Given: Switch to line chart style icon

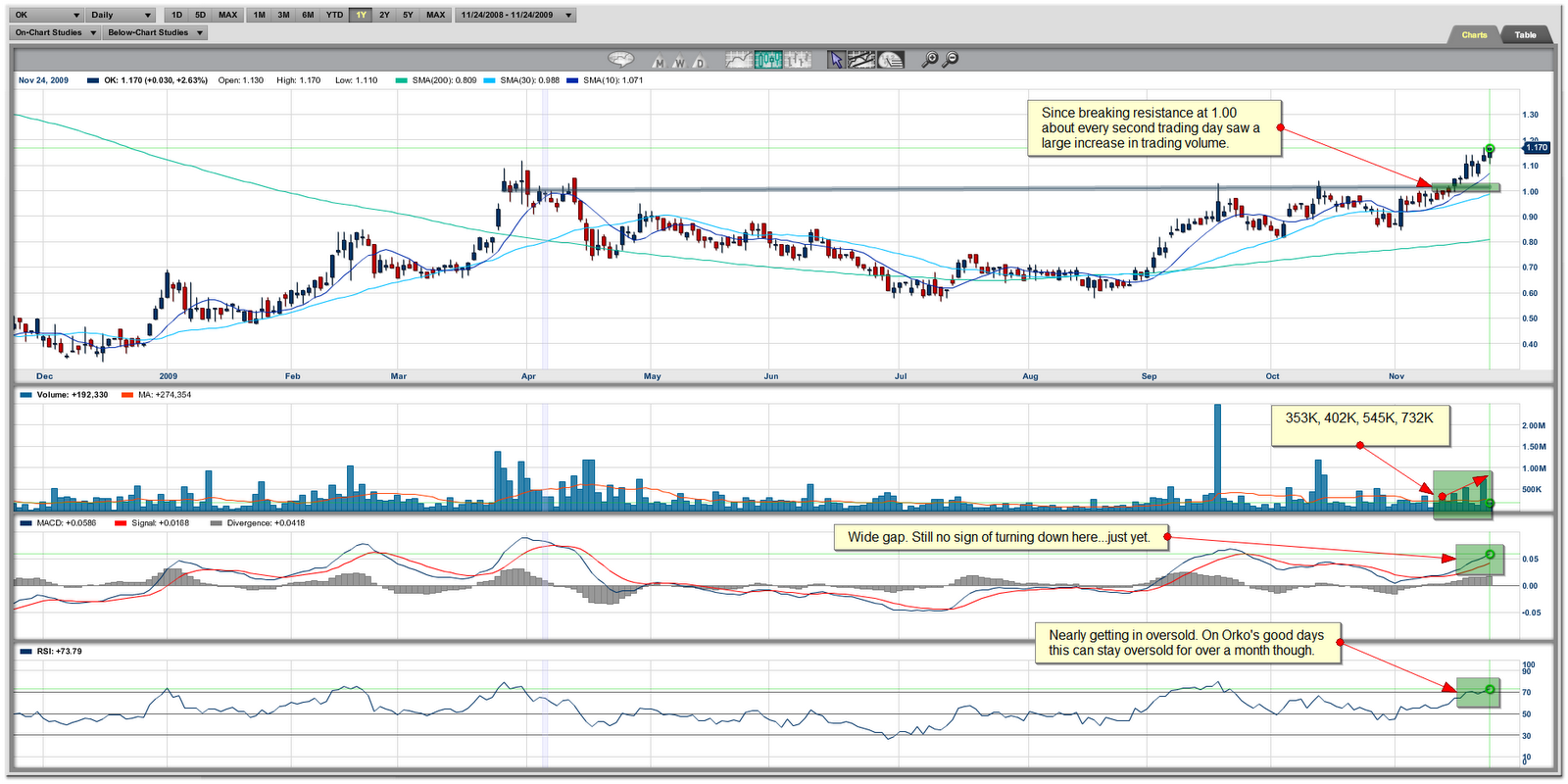Looking at the screenshot, I should pyautogui.click(x=738, y=60).
